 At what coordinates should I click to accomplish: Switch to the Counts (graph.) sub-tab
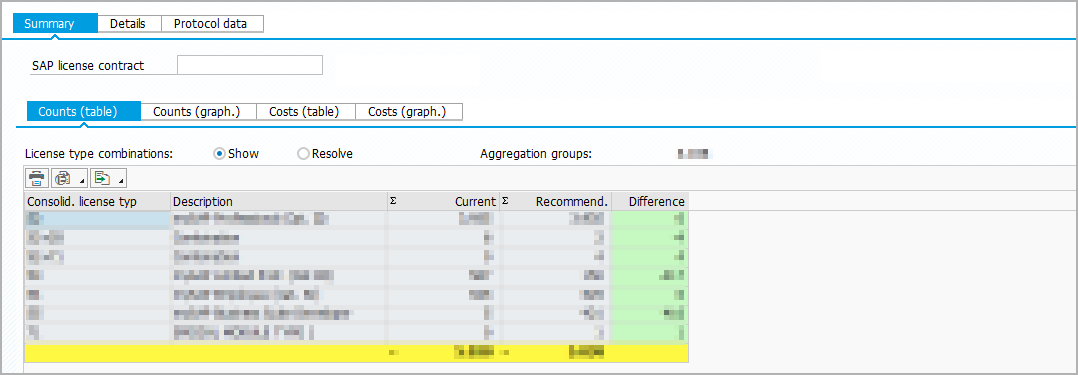tap(198, 111)
